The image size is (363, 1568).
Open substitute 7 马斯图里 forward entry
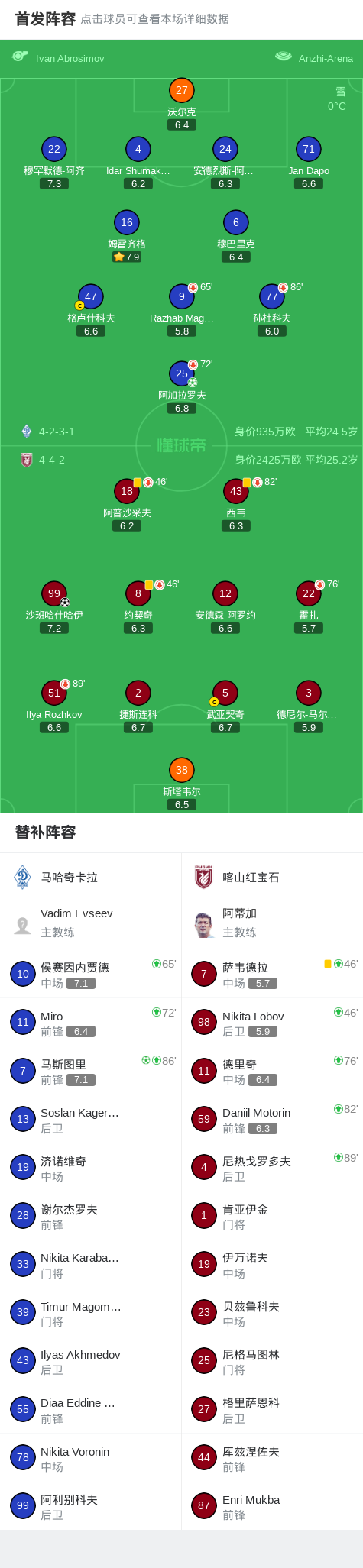coord(90,1071)
